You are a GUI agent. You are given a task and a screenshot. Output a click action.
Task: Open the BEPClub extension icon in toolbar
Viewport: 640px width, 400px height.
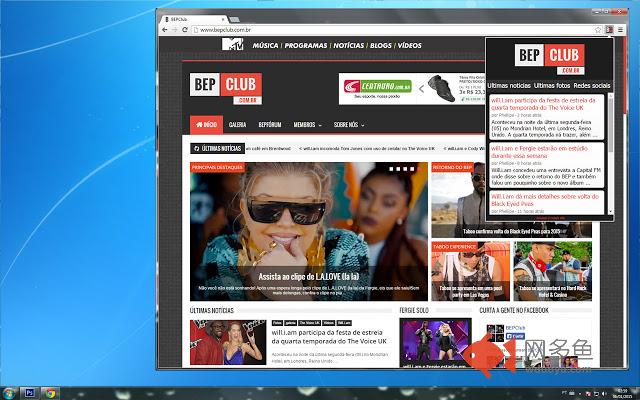[x=609, y=30]
